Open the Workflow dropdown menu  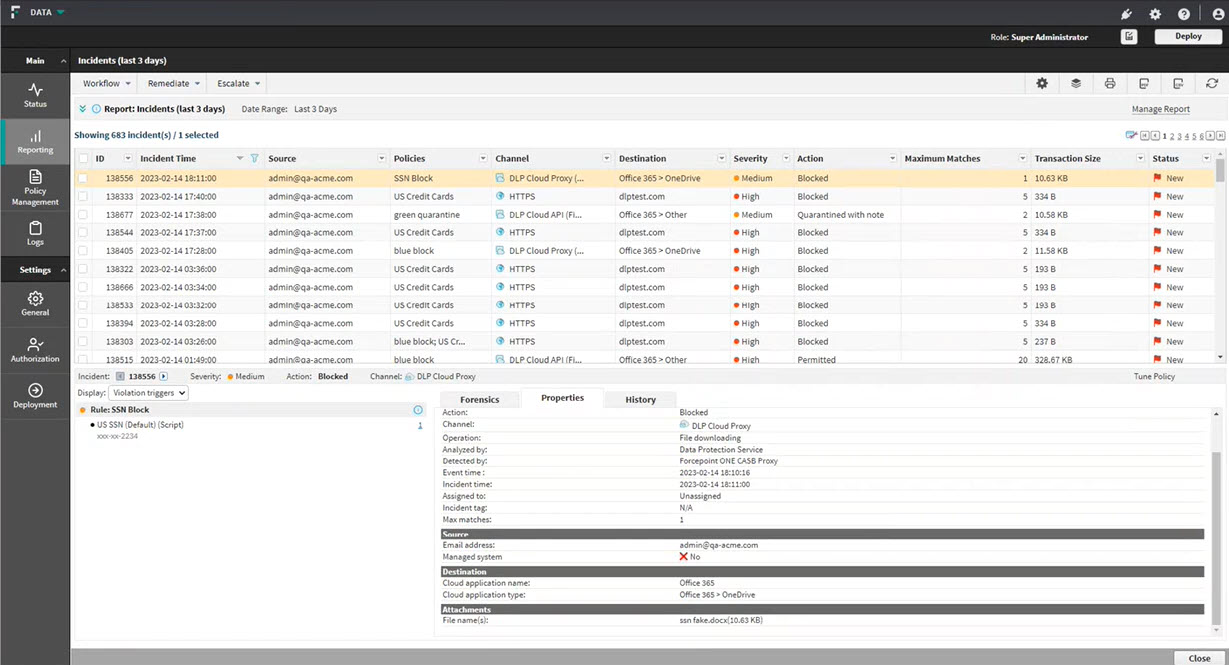tap(105, 84)
